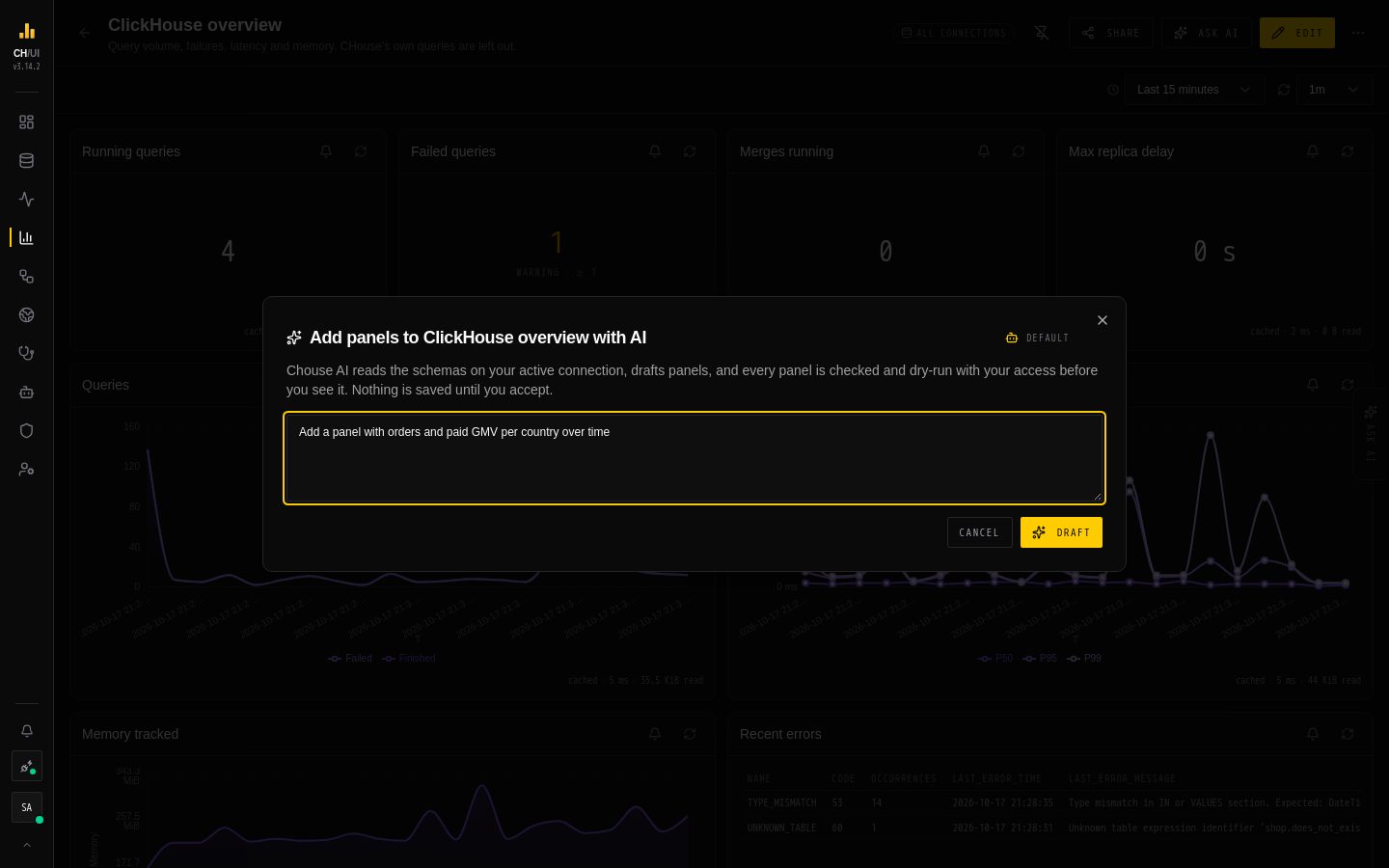Click the plug connection status icon
This screenshot has height=868, width=1389.
click(26, 767)
